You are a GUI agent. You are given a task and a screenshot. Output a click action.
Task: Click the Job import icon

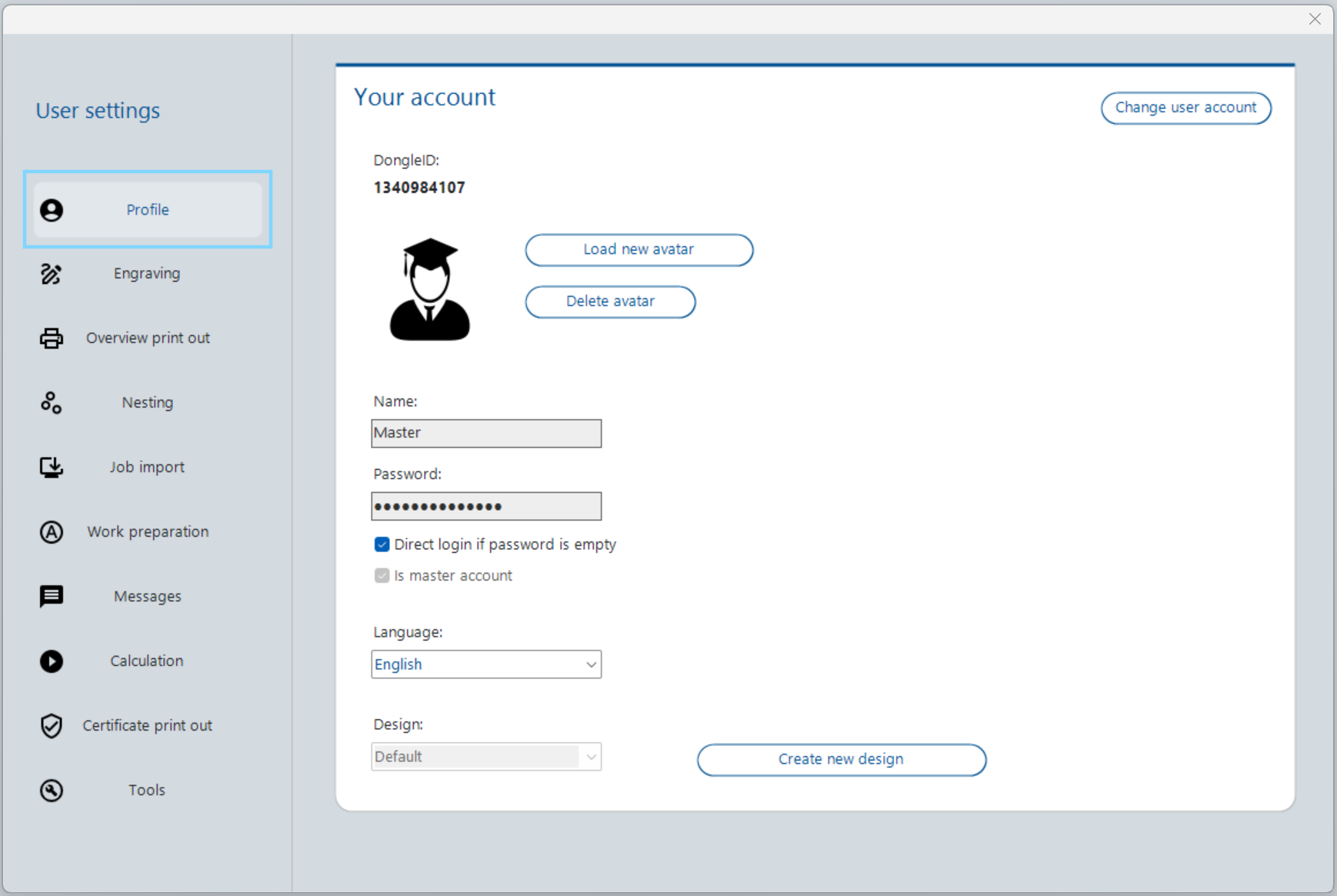point(51,467)
